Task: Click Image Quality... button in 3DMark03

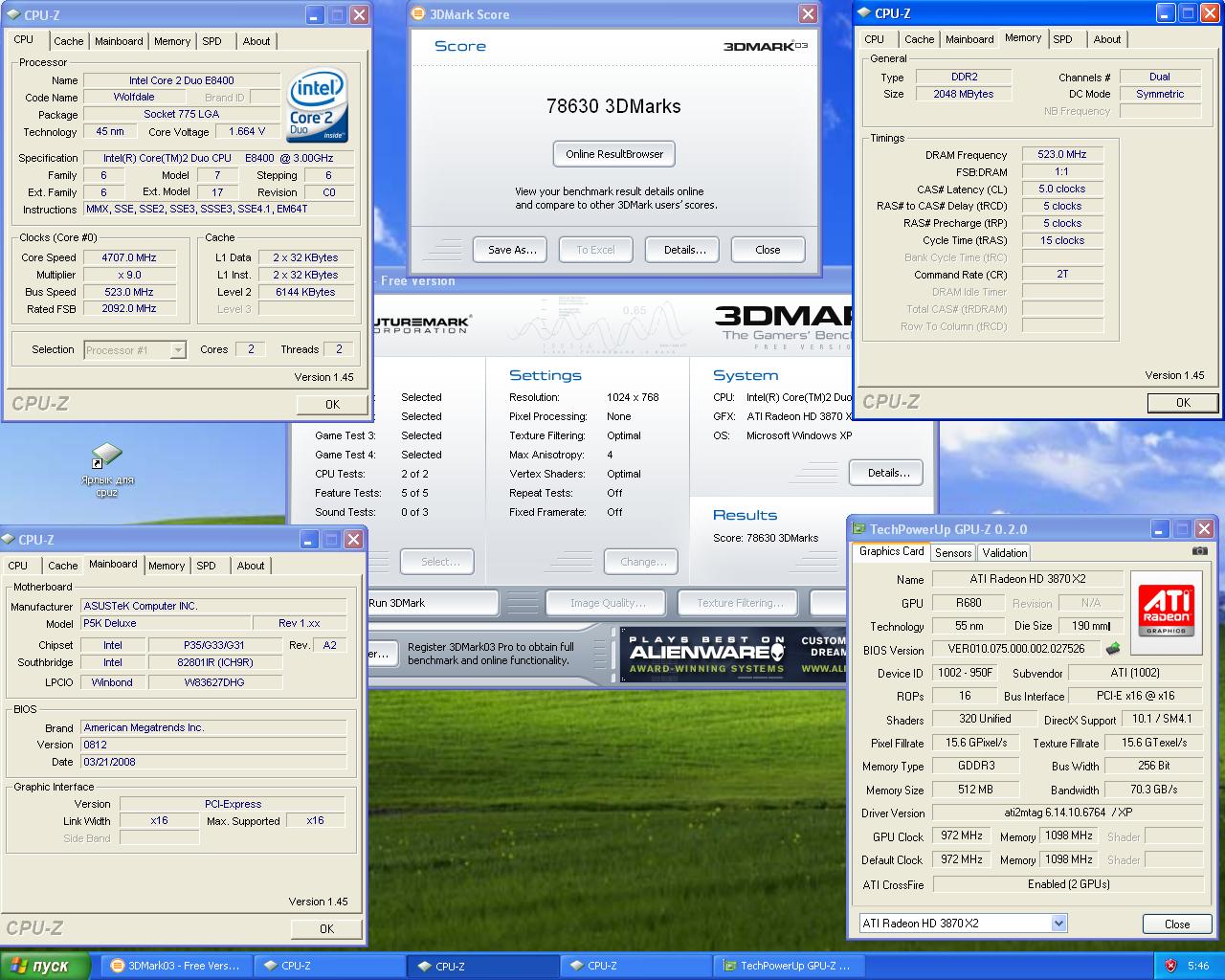Action: [608, 603]
